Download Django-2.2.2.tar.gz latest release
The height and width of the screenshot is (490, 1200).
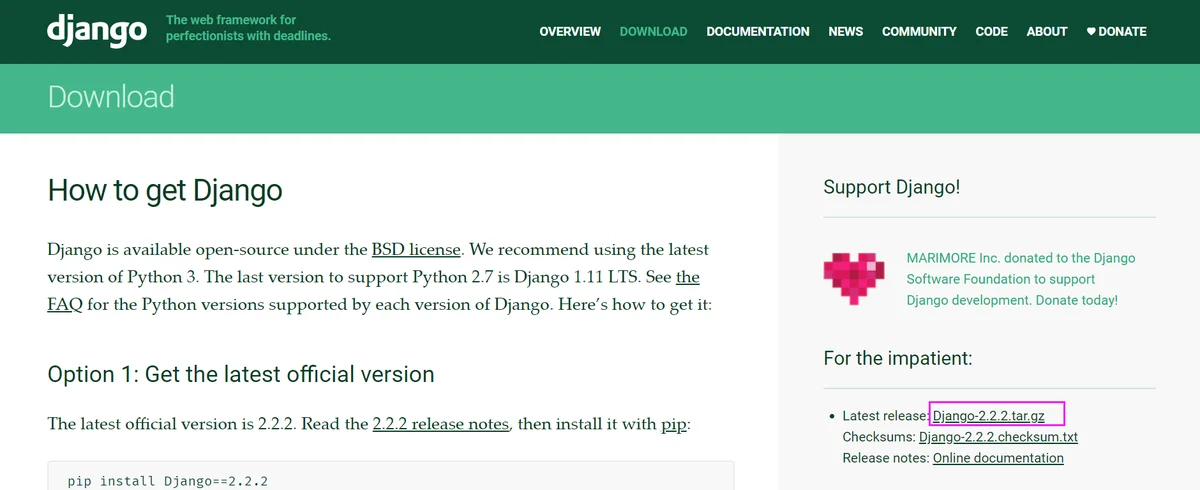tap(988, 415)
